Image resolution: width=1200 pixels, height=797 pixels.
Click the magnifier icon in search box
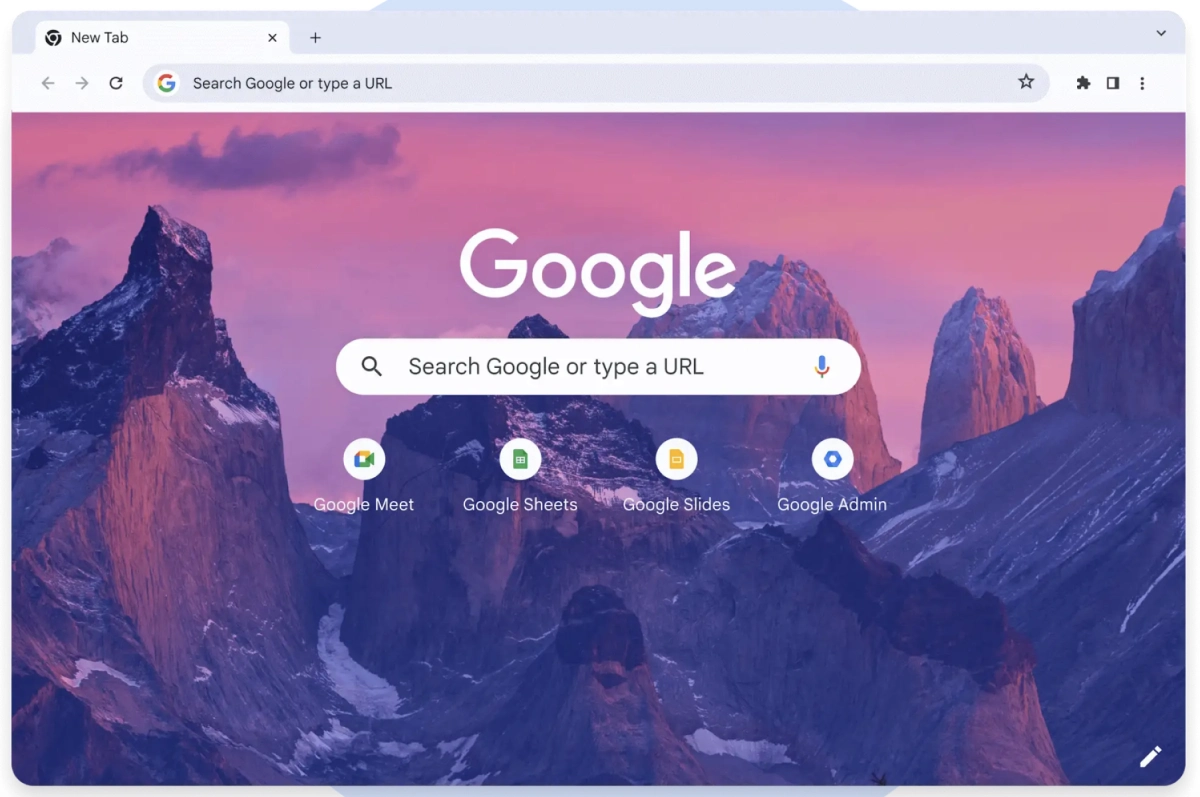[x=372, y=367]
